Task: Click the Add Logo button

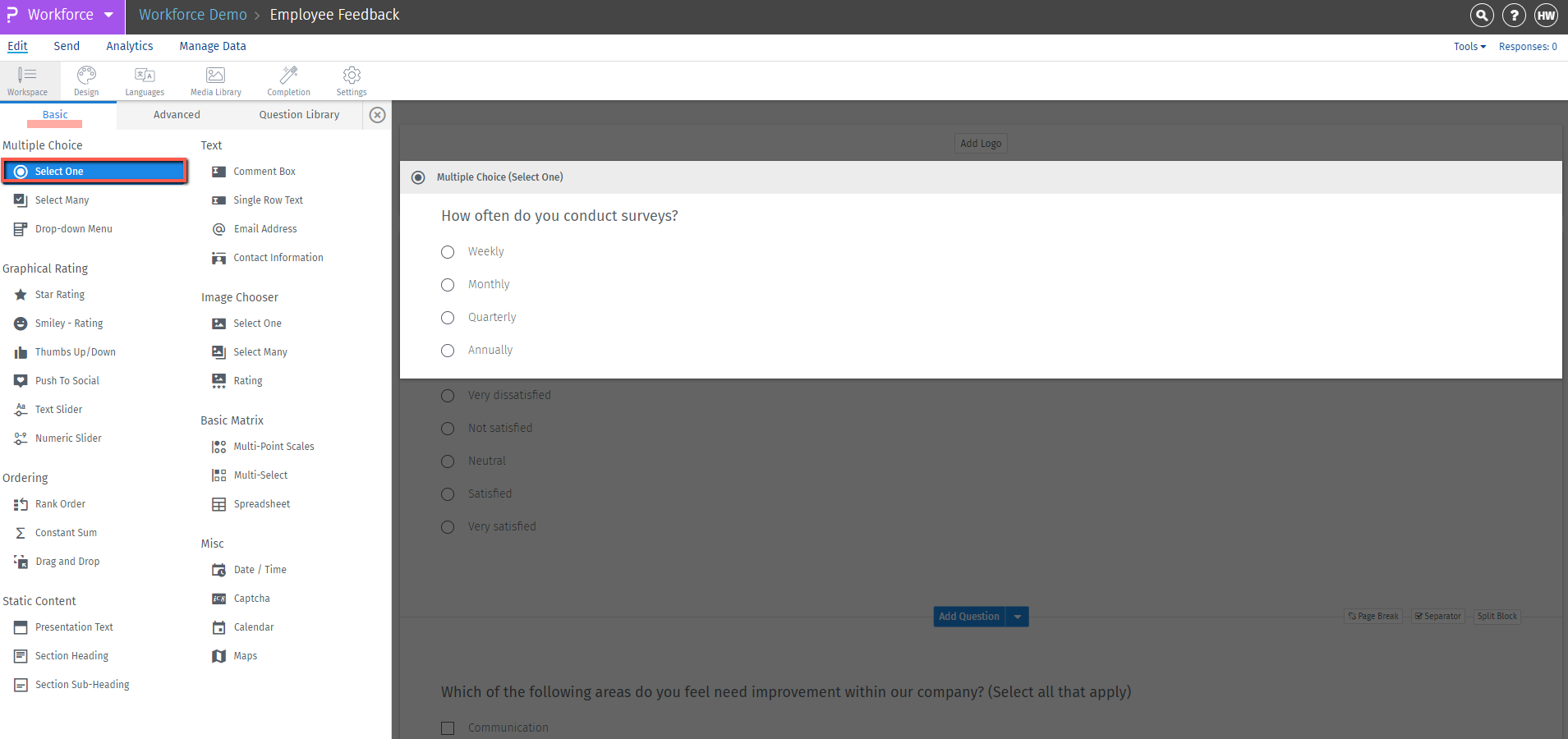Action: pos(980,143)
